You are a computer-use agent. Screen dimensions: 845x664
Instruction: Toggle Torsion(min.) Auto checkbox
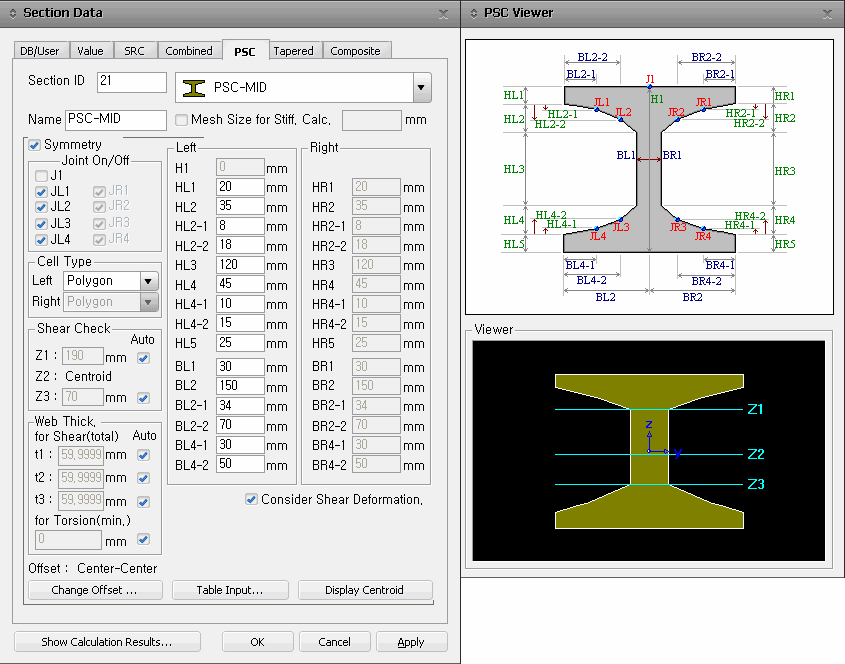143,539
